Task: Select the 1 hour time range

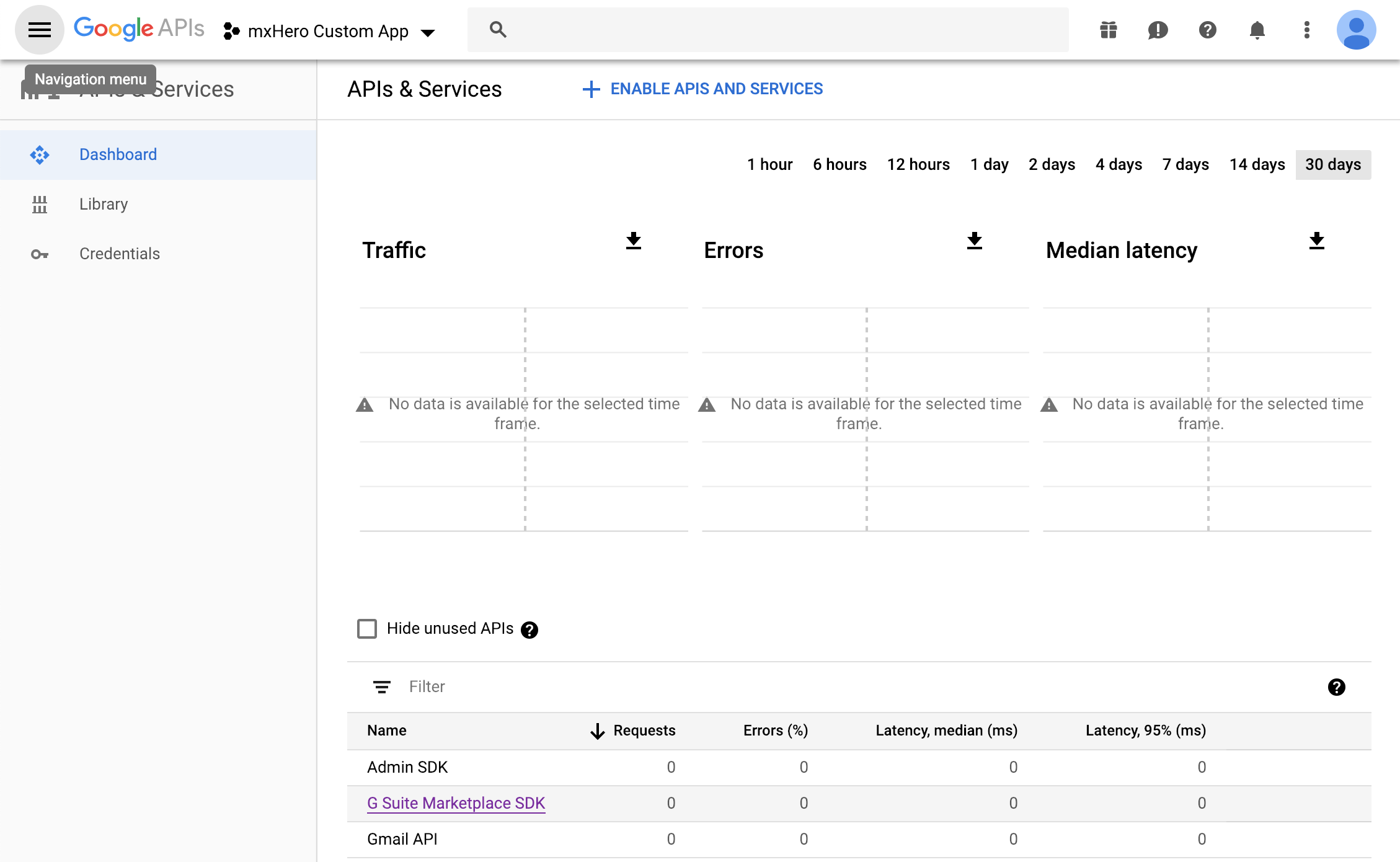Action: [769, 164]
